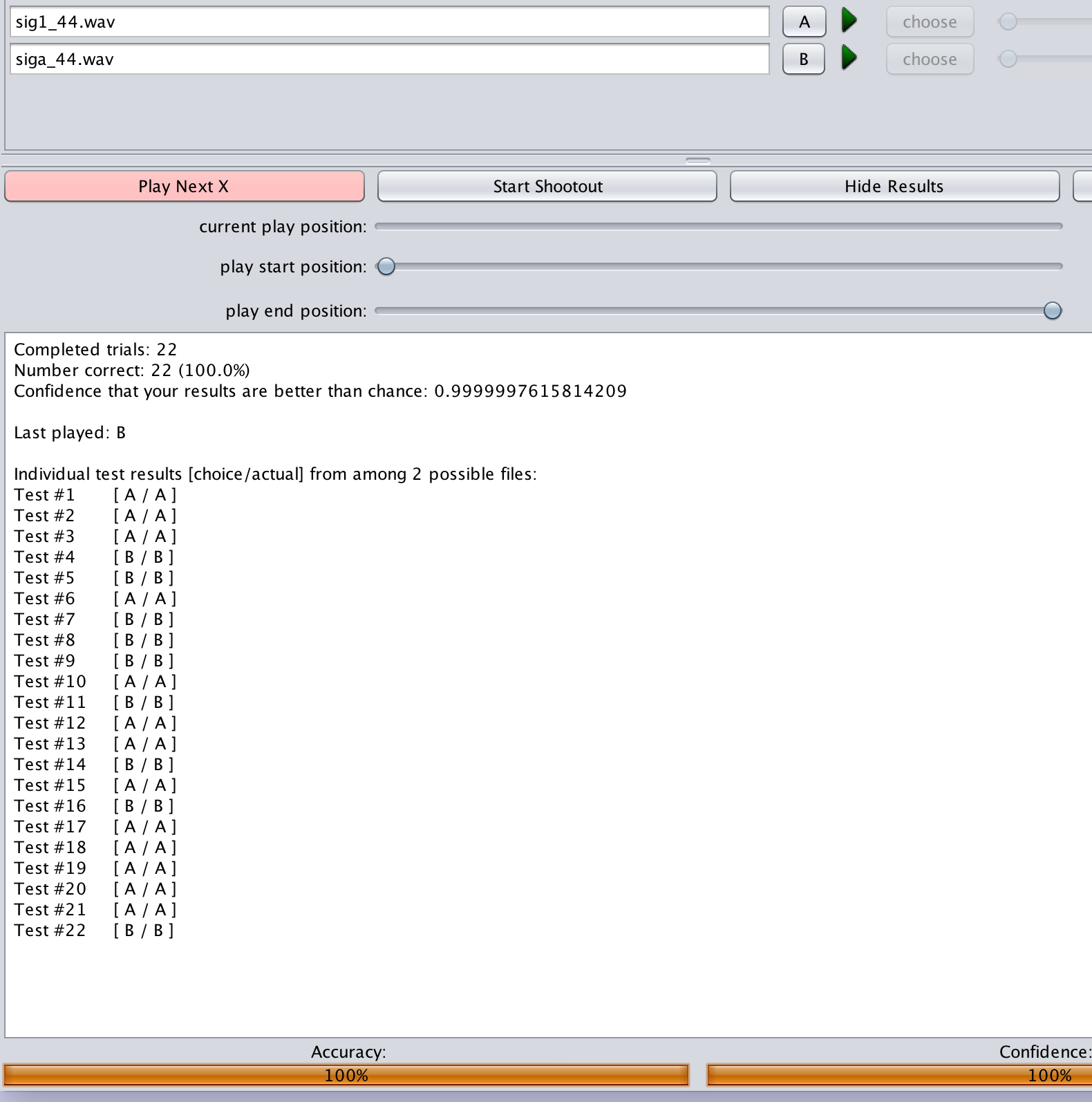Click 'Number correct: 22 (100.0%)' line

click(132, 370)
